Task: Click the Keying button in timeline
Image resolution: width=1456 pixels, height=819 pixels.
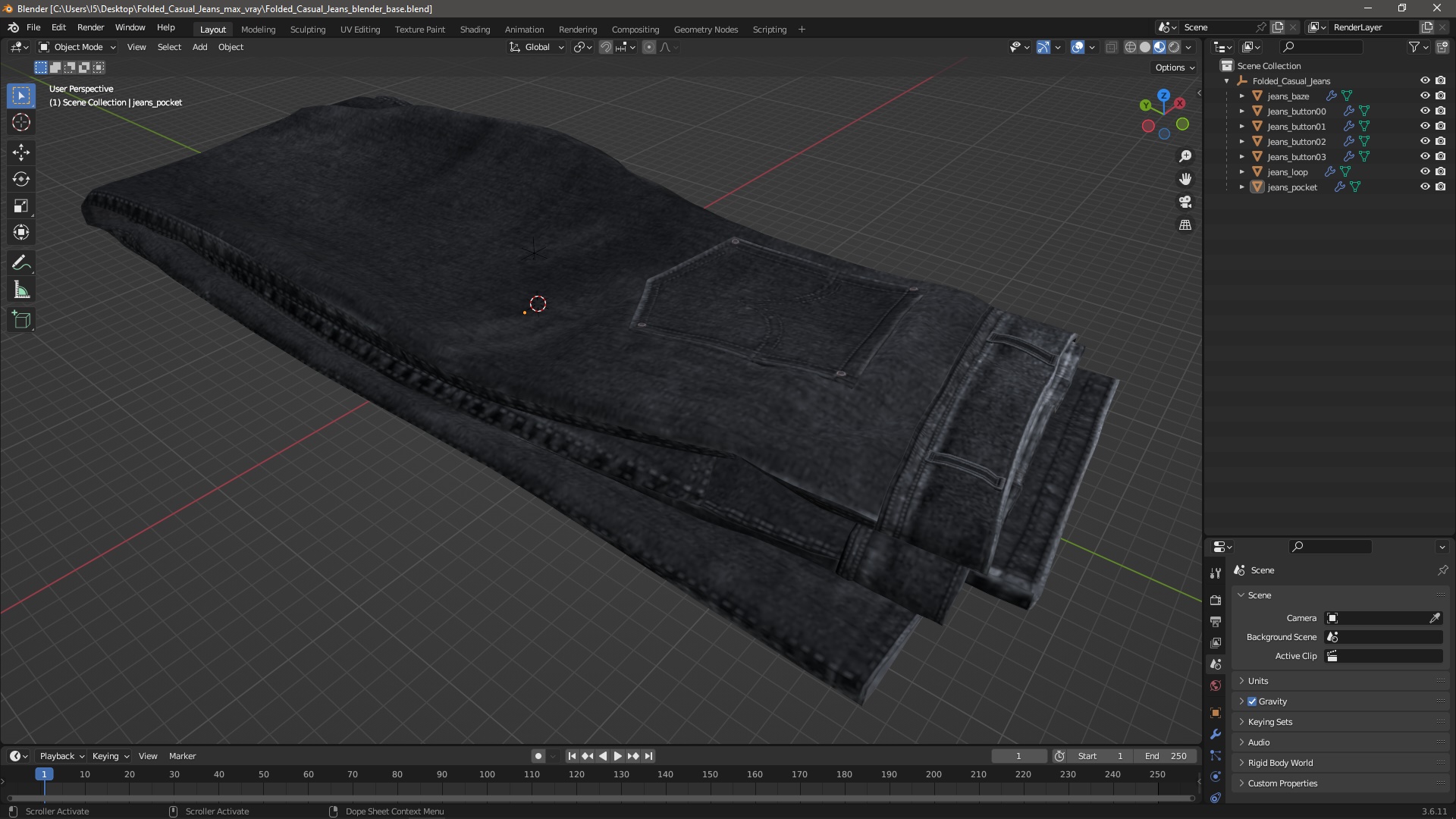Action: coord(111,756)
